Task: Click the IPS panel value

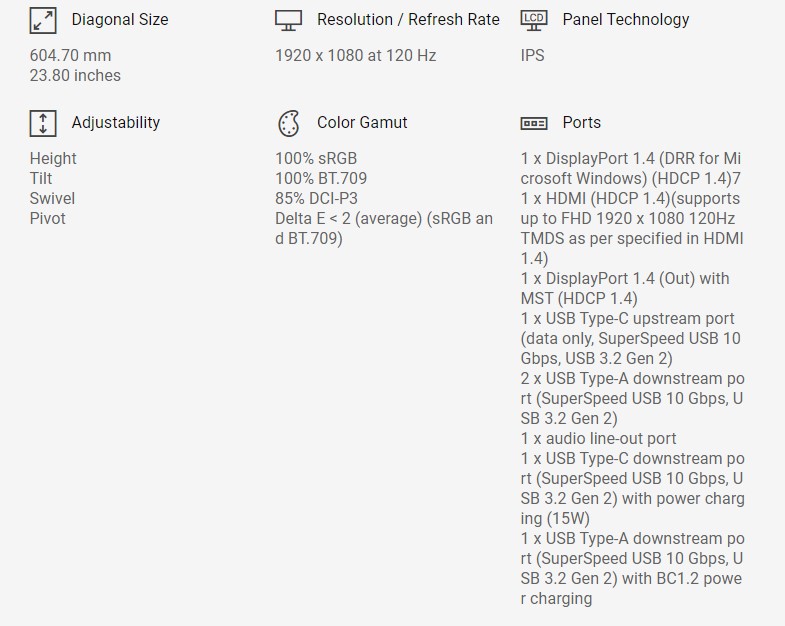Action: (x=533, y=56)
